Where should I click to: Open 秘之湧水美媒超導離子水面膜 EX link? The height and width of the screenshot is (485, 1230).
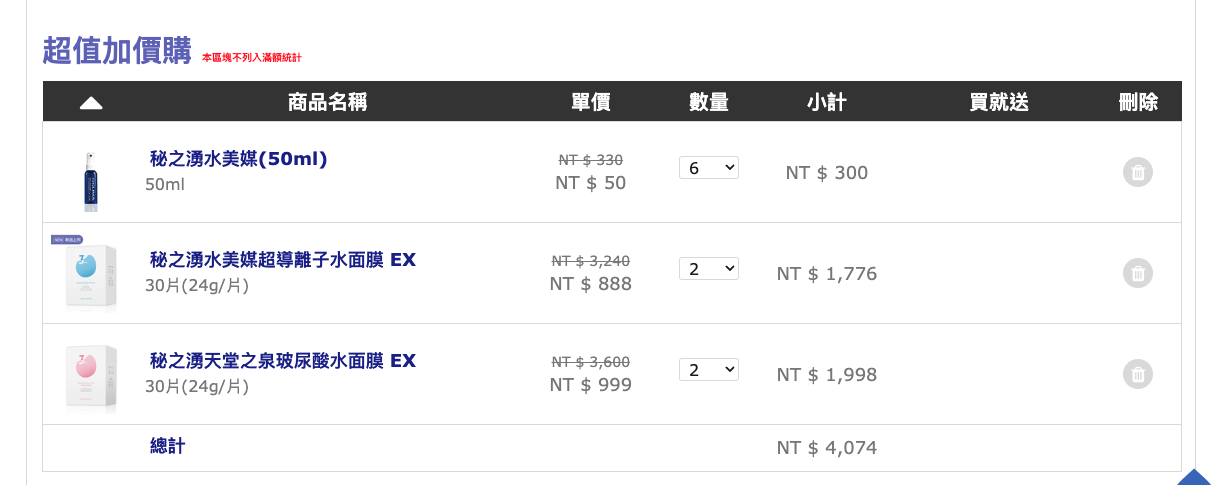(283, 260)
